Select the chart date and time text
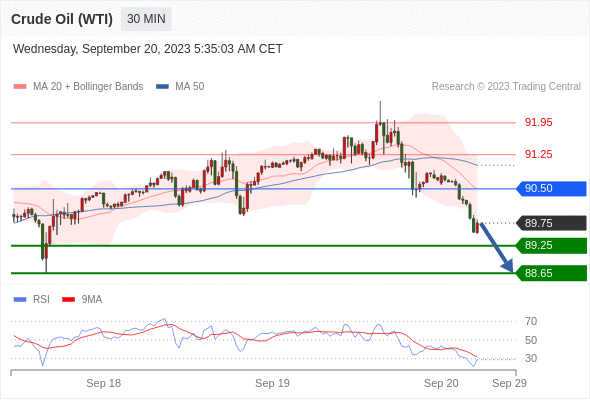This screenshot has width=590, height=400. pos(148,49)
